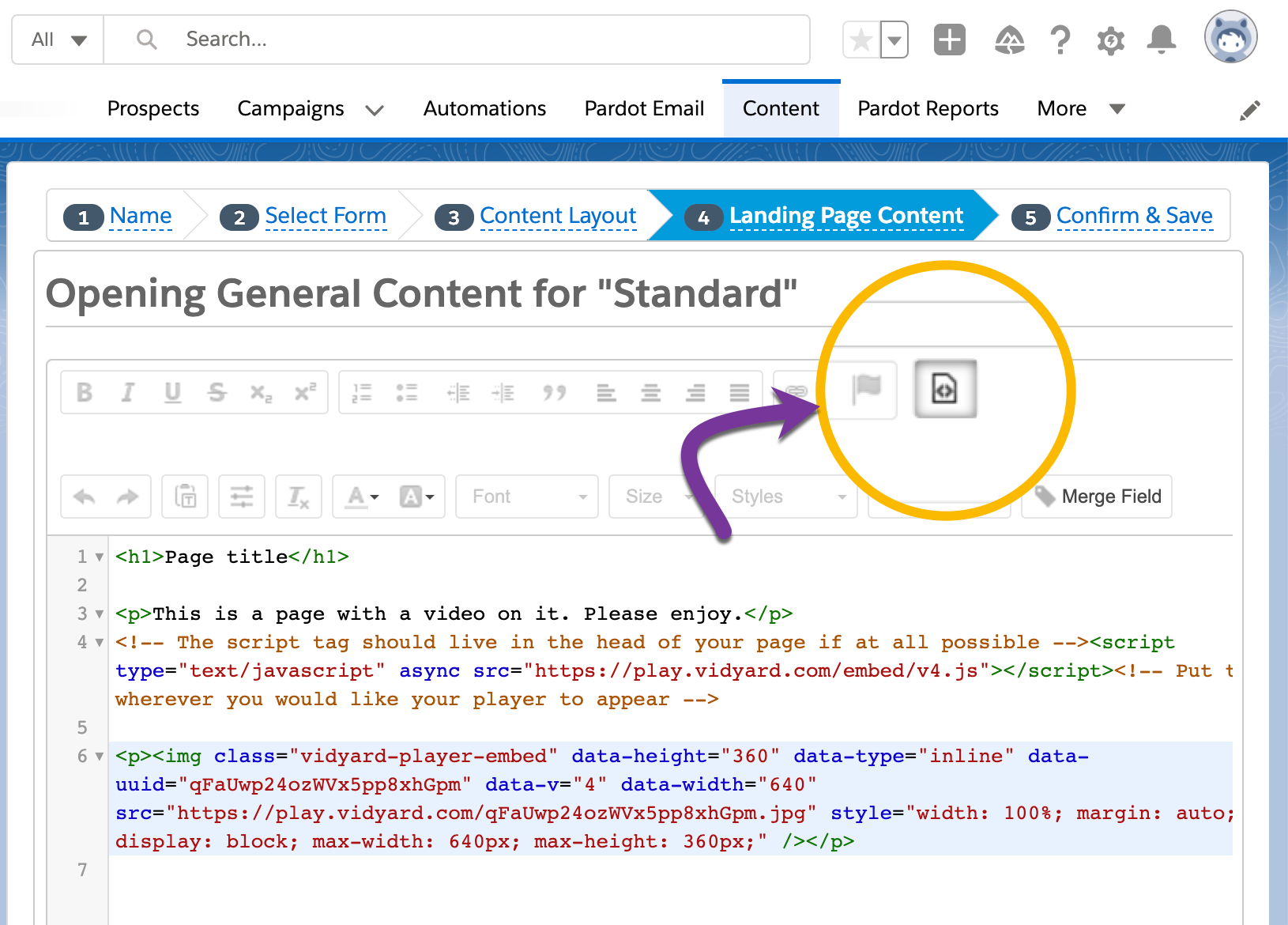
Task: Select the Content tab
Action: coord(781,108)
